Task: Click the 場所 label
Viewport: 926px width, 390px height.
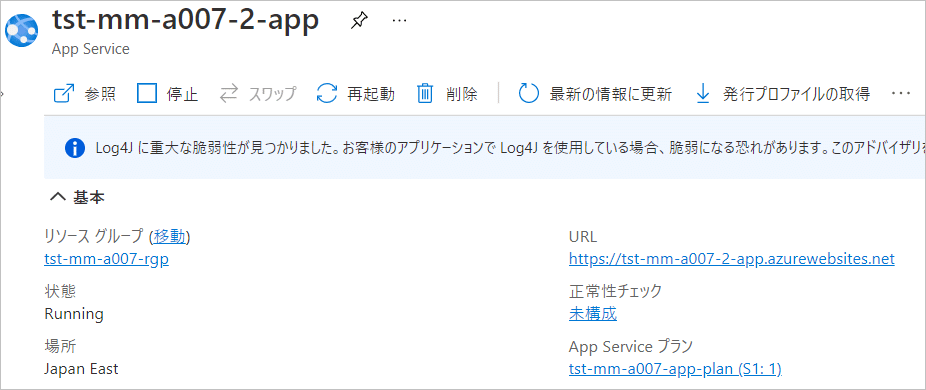Action: pos(60,346)
